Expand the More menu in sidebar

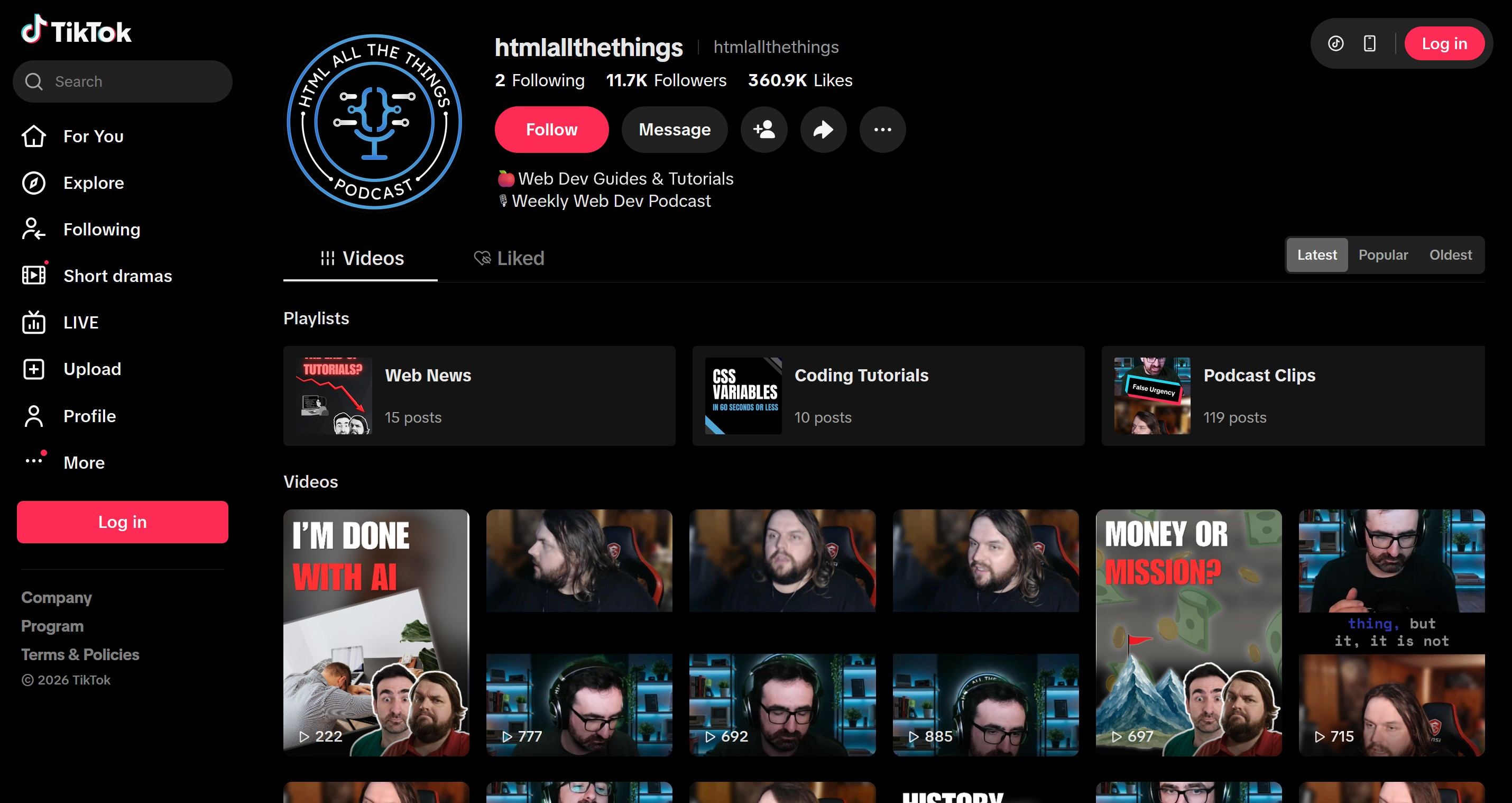click(x=84, y=462)
